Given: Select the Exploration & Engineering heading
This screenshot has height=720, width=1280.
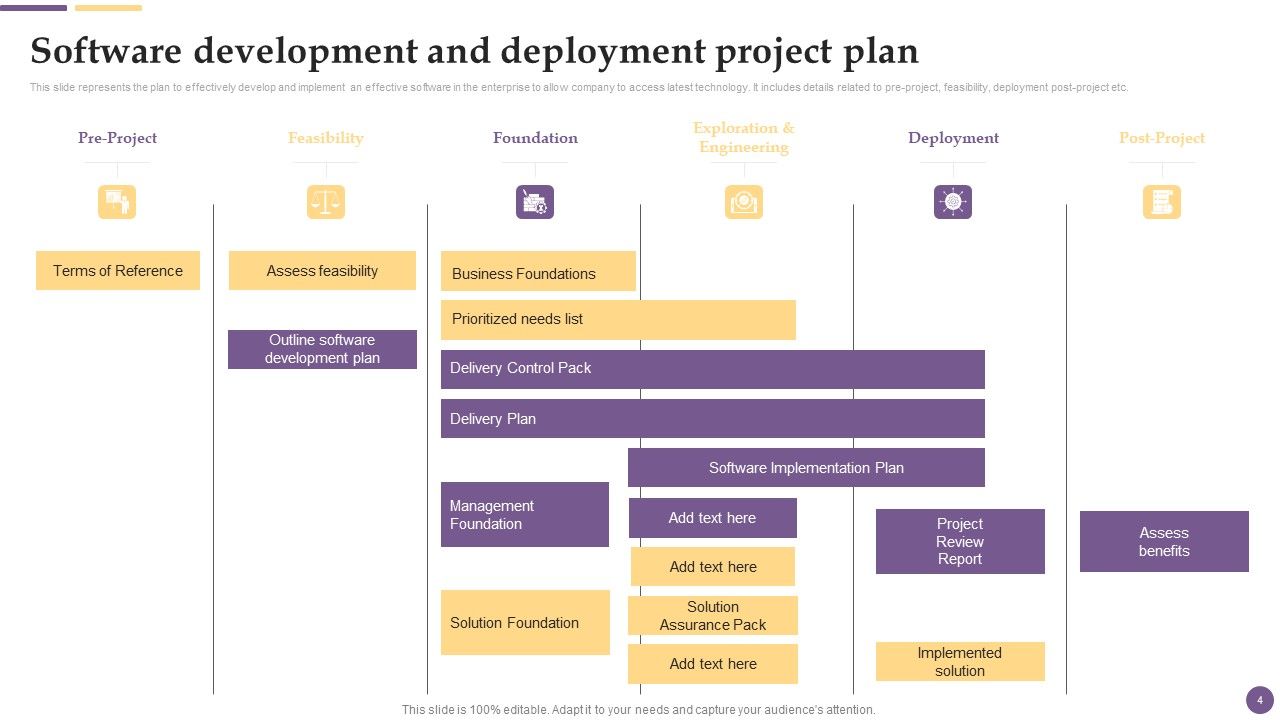Looking at the screenshot, I should 743,137.
